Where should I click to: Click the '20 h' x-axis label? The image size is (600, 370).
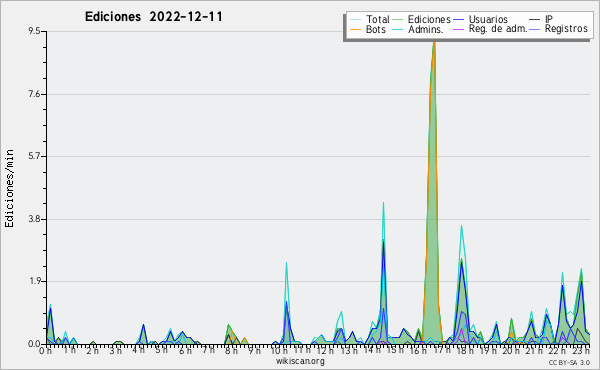pos(511,351)
